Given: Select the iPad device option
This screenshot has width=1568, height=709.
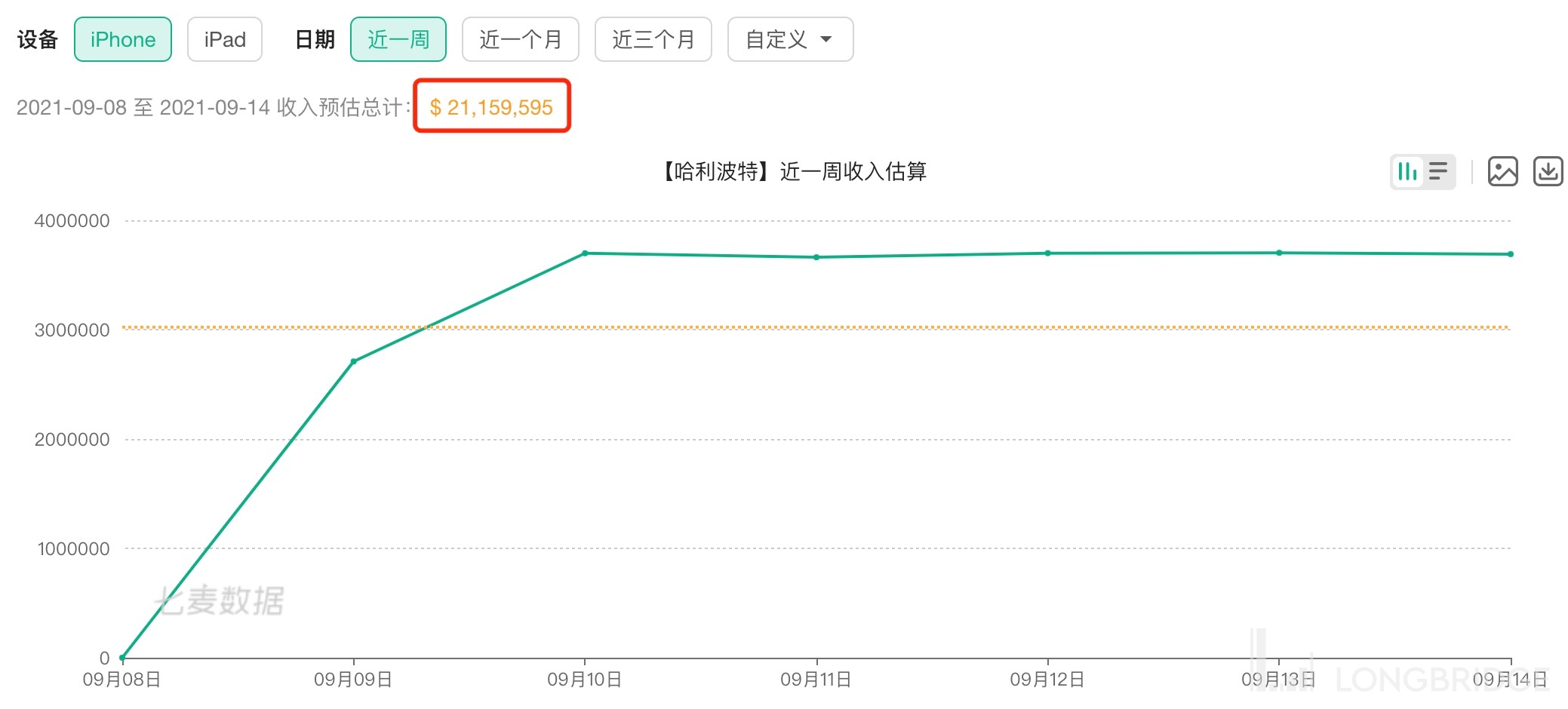Looking at the screenshot, I should point(225,39).
